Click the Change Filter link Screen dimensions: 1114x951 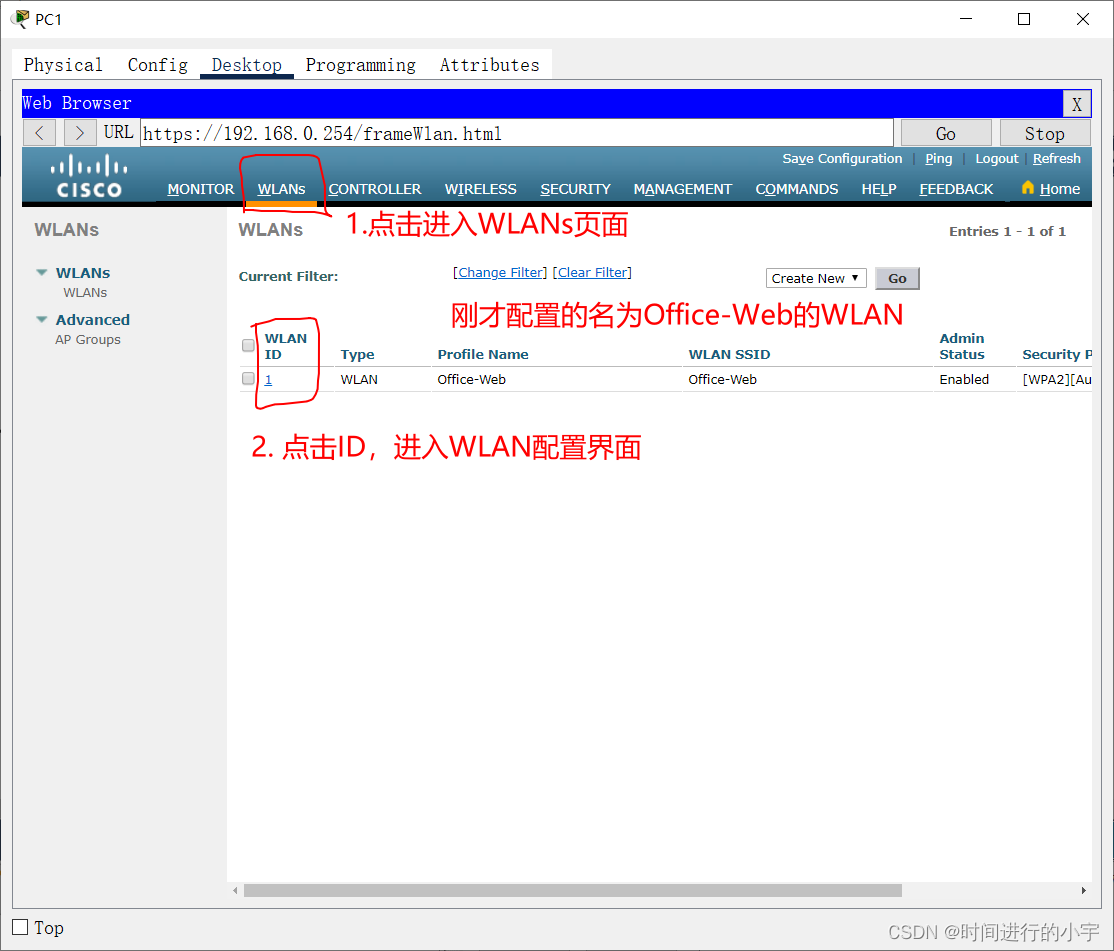(x=499, y=271)
